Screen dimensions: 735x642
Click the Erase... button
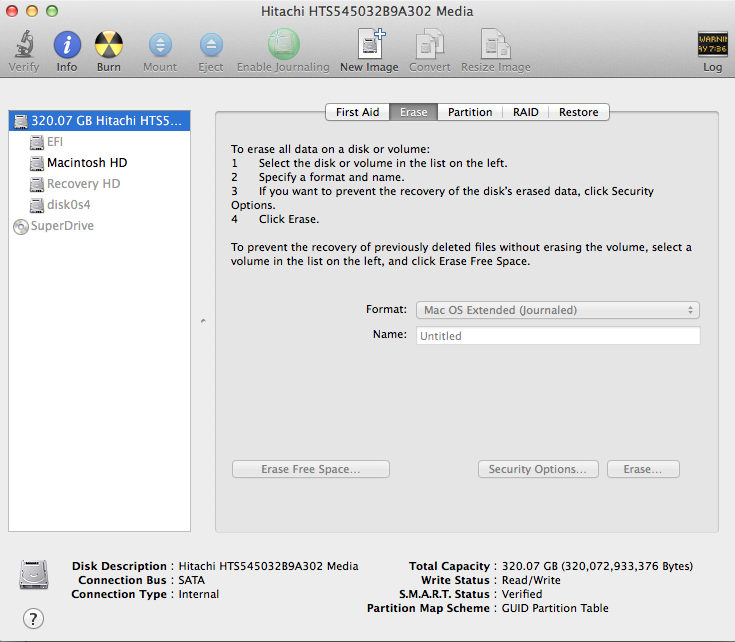(x=643, y=469)
